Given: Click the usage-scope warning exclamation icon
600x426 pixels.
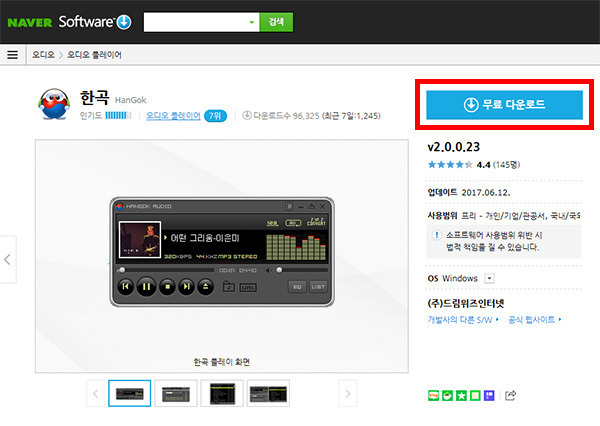Looking at the screenshot, I should 436,235.
